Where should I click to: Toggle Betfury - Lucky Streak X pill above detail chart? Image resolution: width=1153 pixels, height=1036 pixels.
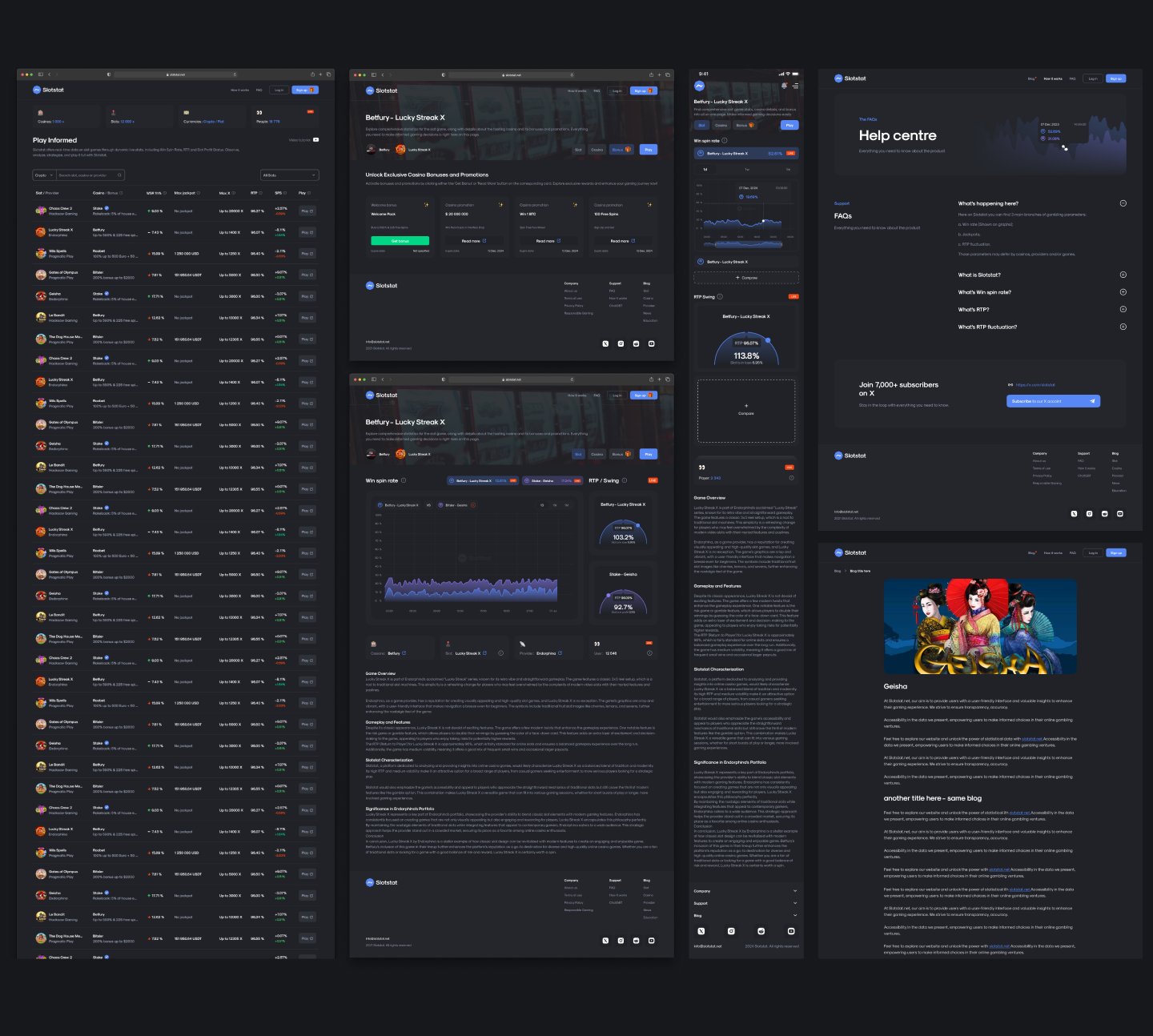(x=483, y=480)
